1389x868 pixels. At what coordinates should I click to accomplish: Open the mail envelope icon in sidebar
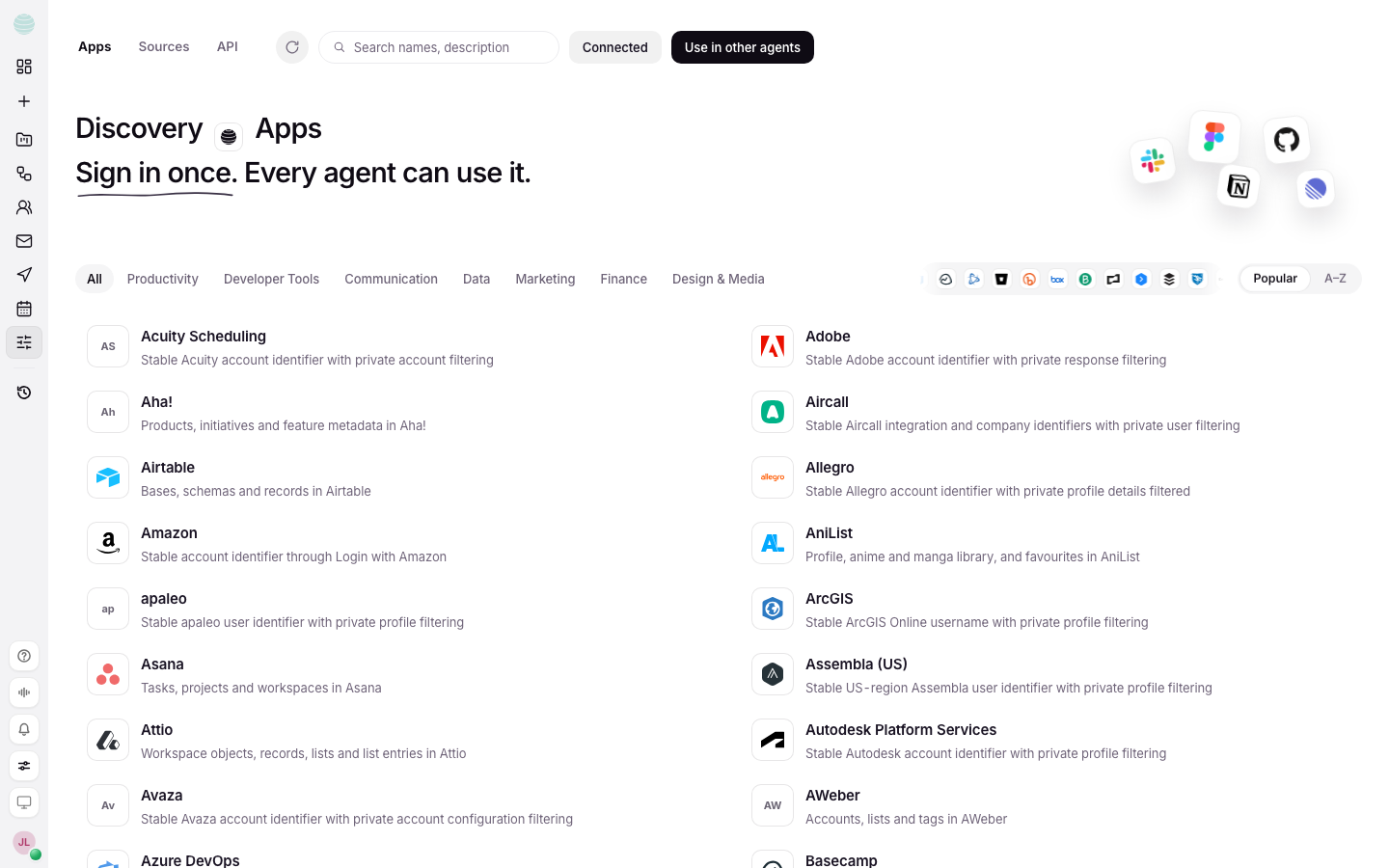coord(24,241)
